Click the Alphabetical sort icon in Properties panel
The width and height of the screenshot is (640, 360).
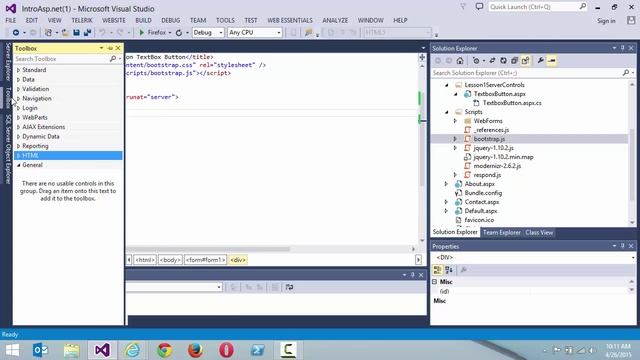coord(449,270)
